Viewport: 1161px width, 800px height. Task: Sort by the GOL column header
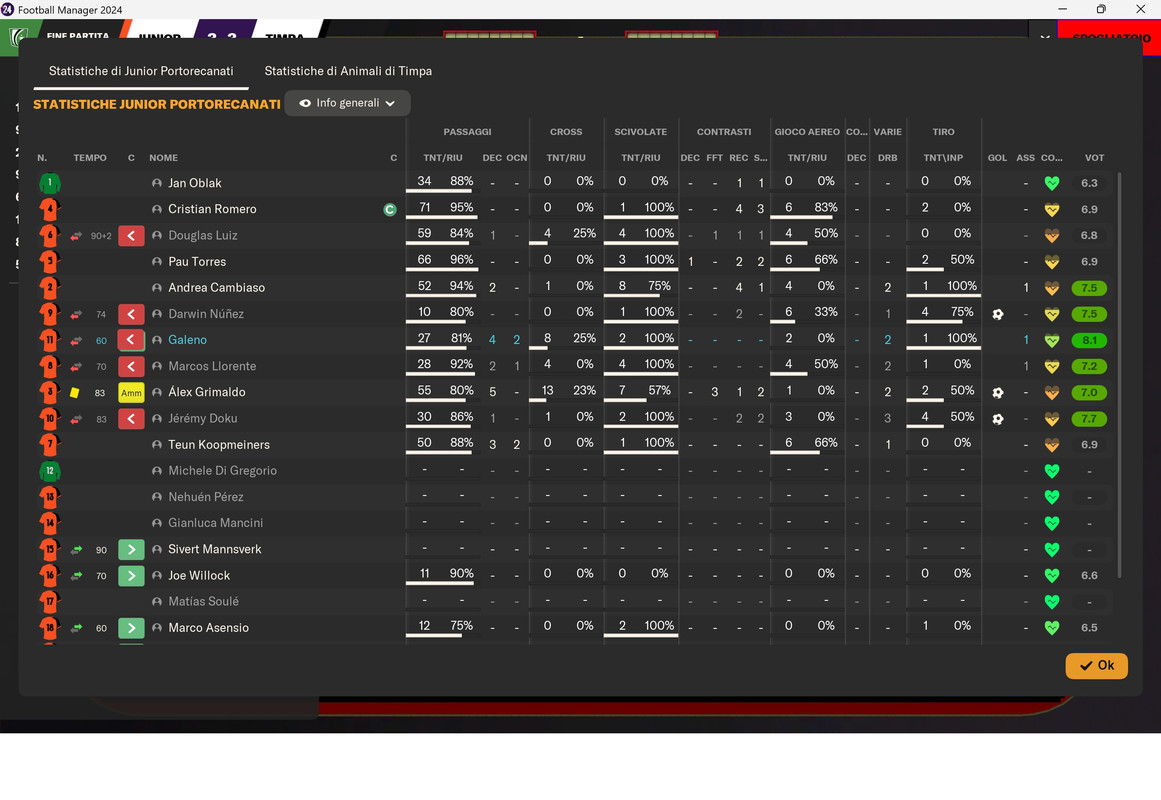point(997,158)
